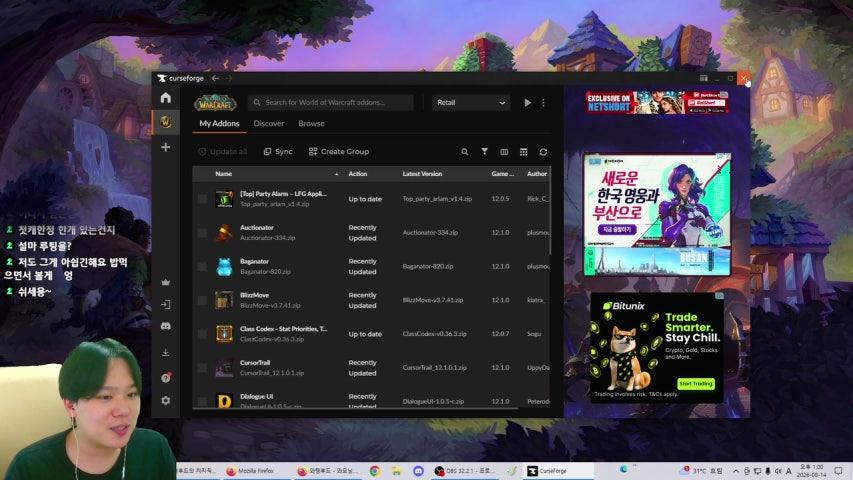Click the Start Trading button in Bitunix ad

coord(696,384)
